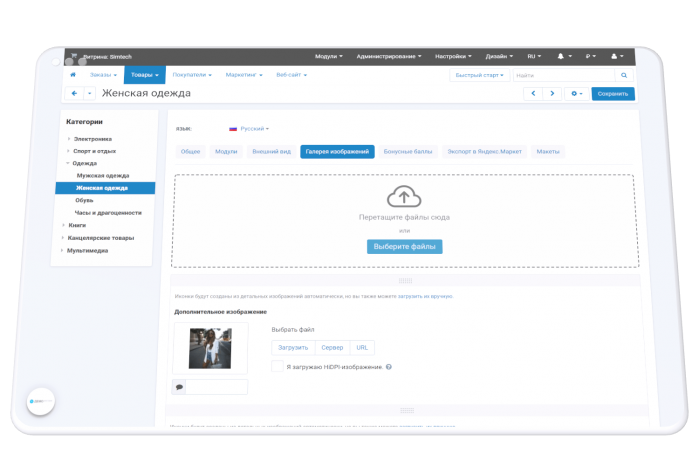
Task: Open the Дизайн menu
Action: pos(499,56)
